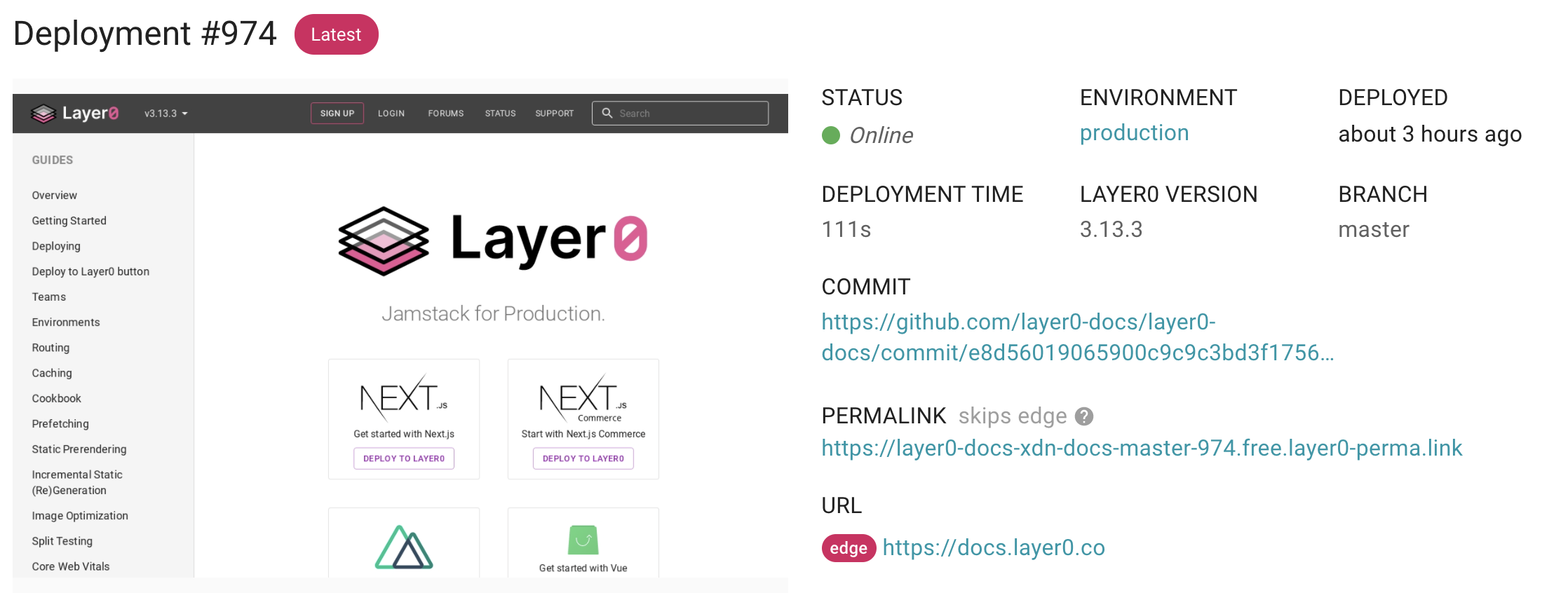Open Deploy to Layer0 button guide

point(90,271)
